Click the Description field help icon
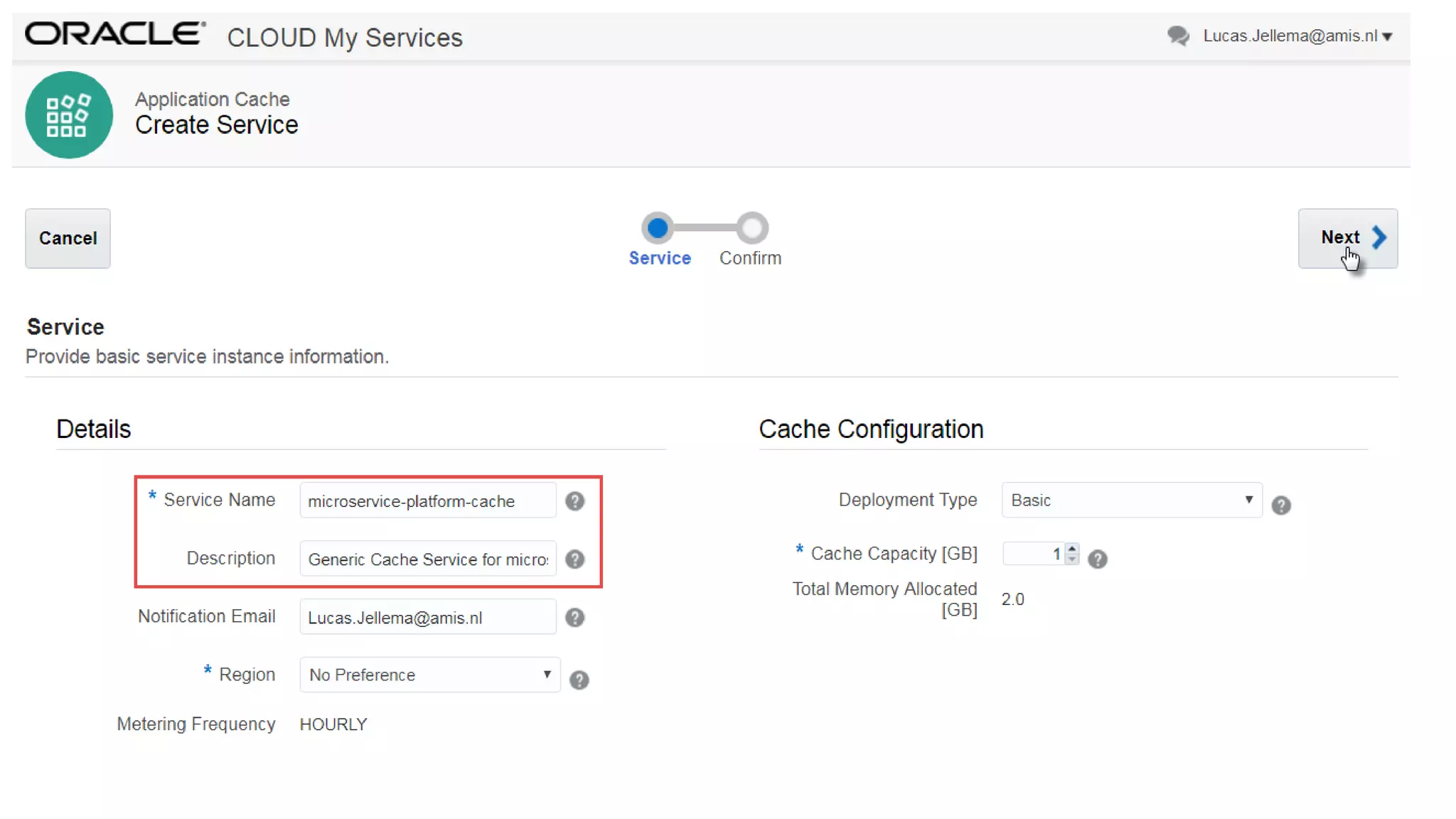Screen dimensions: 1456x819 [x=574, y=560]
